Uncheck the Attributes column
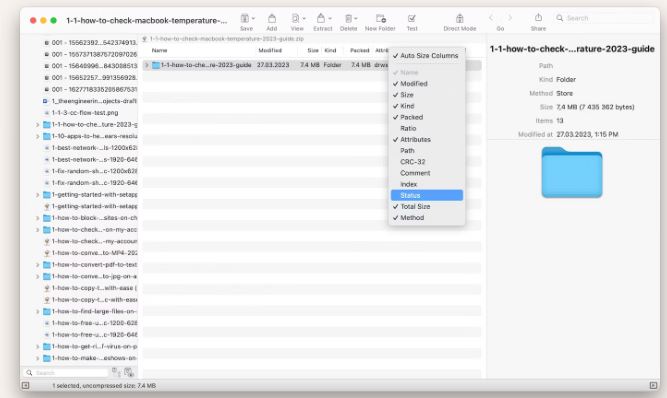The height and width of the screenshot is (398, 667). pos(427,139)
